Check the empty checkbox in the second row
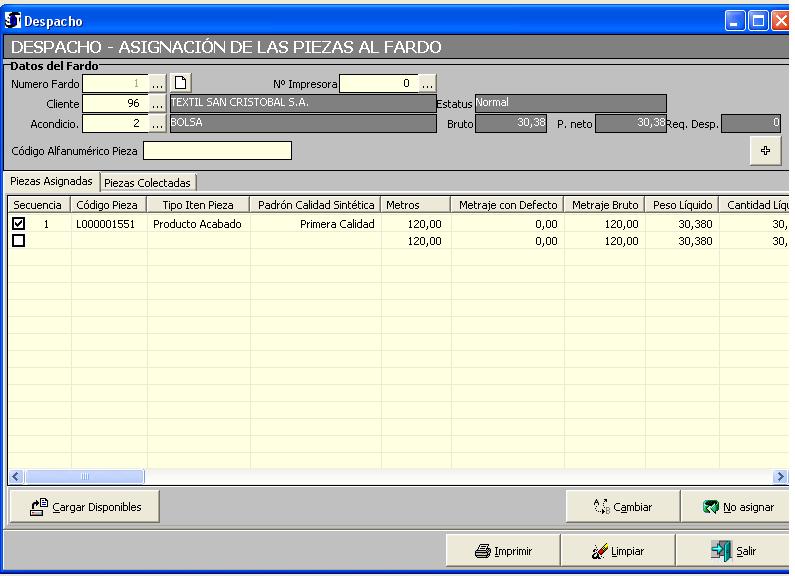Viewport: 795px width, 580px height. coord(19,241)
